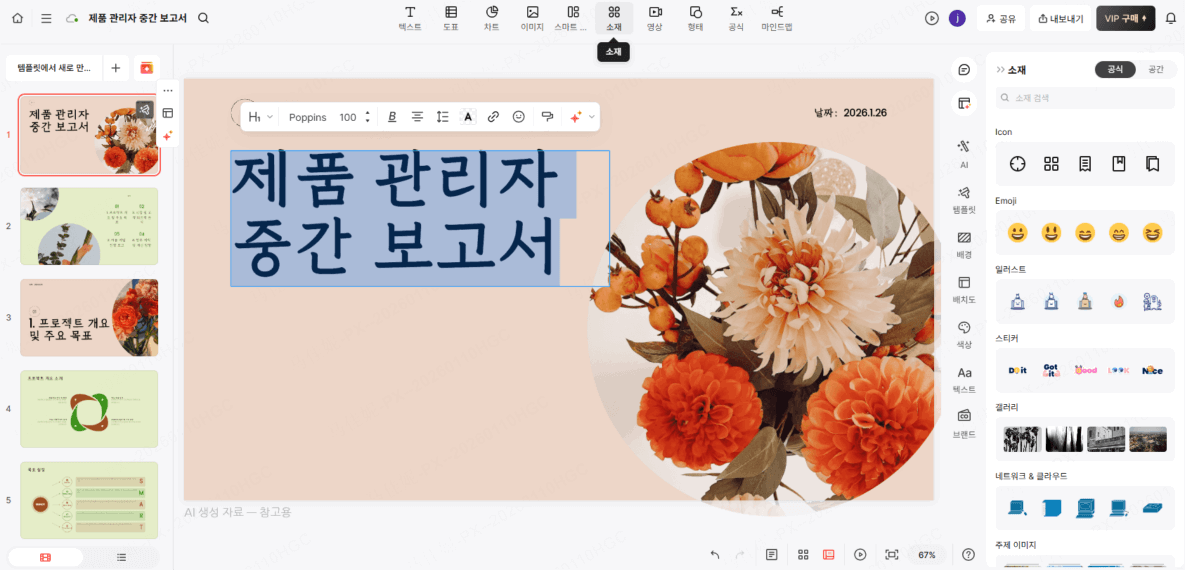Click 템플릿에서 새로 만들기 button
This screenshot has height=570, width=1185.
point(54,68)
